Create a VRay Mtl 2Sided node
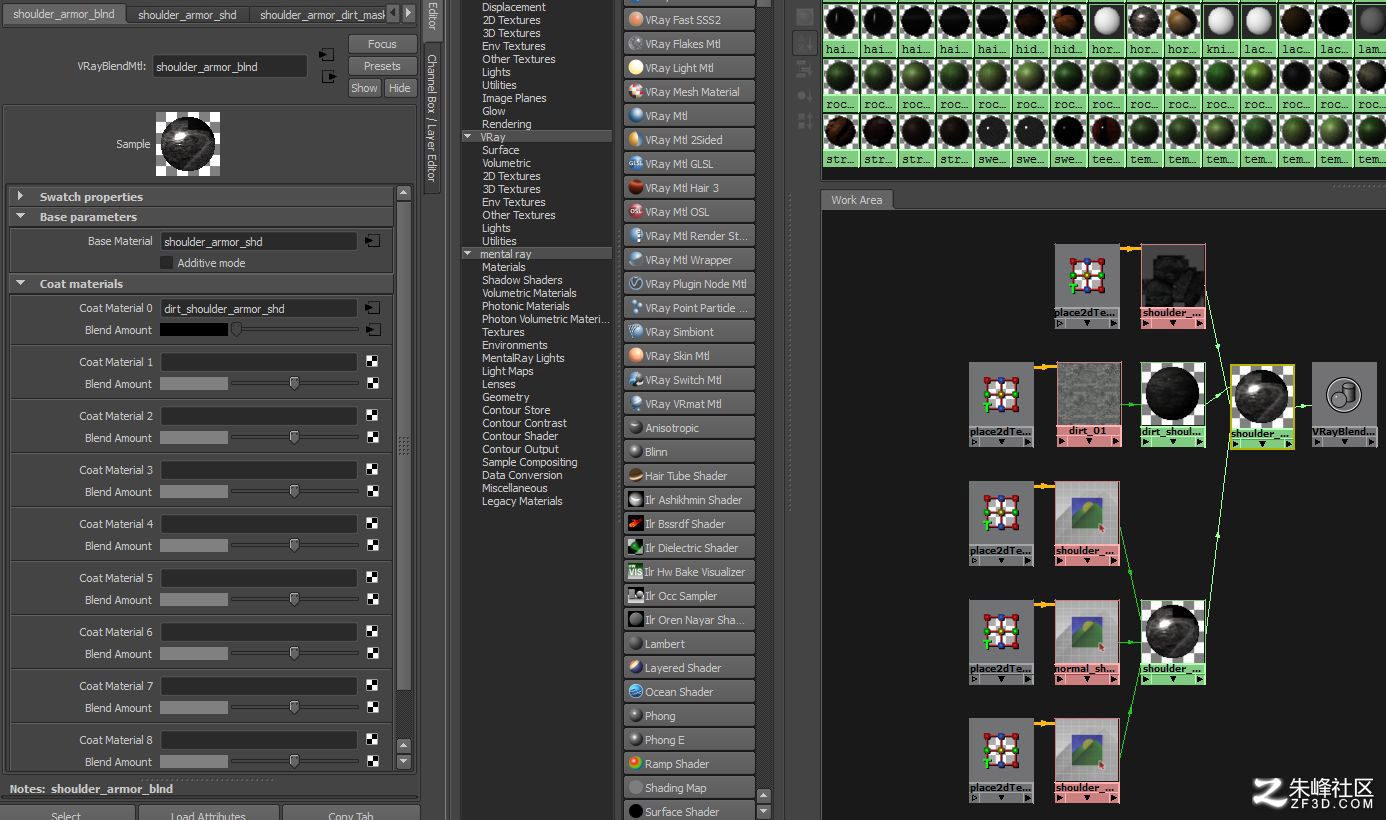 (689, 140)
